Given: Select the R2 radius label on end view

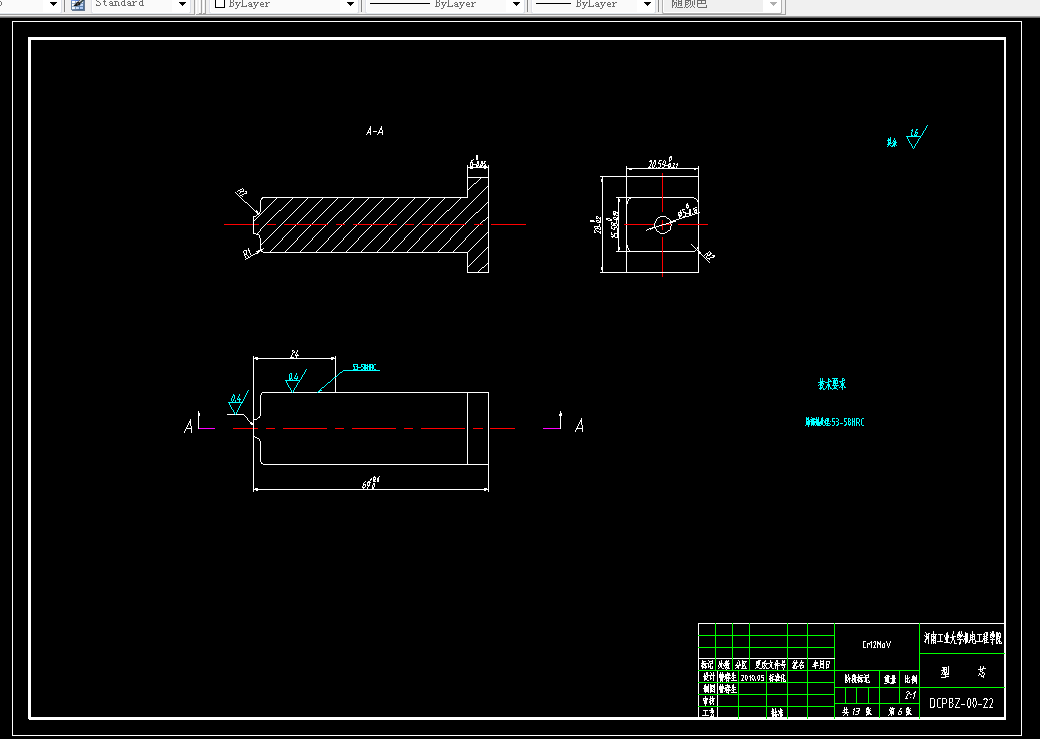Looking at the screenshot, I should point(709,256).
